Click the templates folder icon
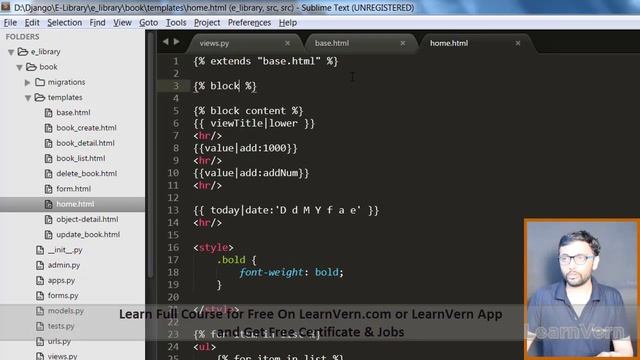Viewport: 640px width, 360px height. [40, 97]
